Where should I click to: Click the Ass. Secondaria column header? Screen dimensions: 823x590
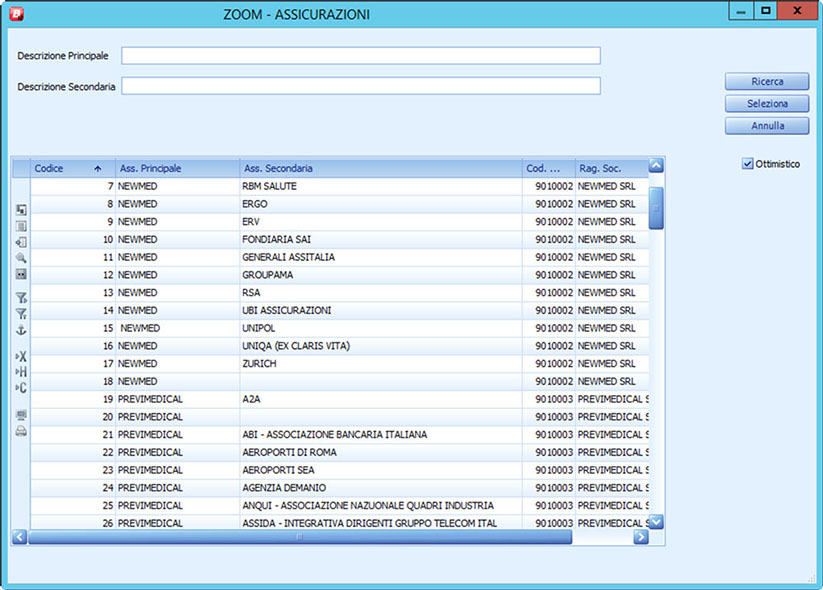pyautogui.click(x=380, y=168)
